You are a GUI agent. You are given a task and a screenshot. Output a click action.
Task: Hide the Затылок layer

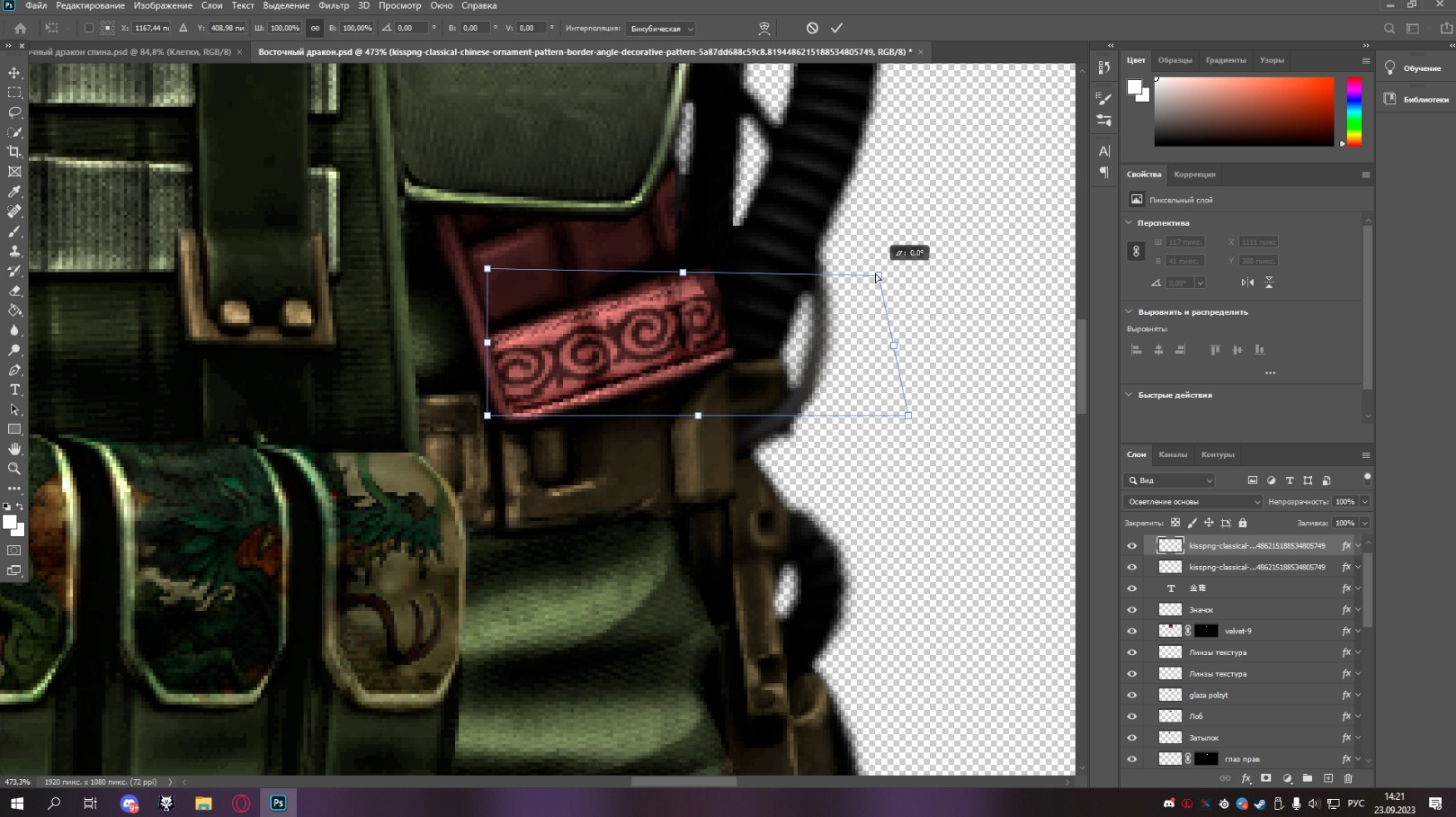point(1131,738)
